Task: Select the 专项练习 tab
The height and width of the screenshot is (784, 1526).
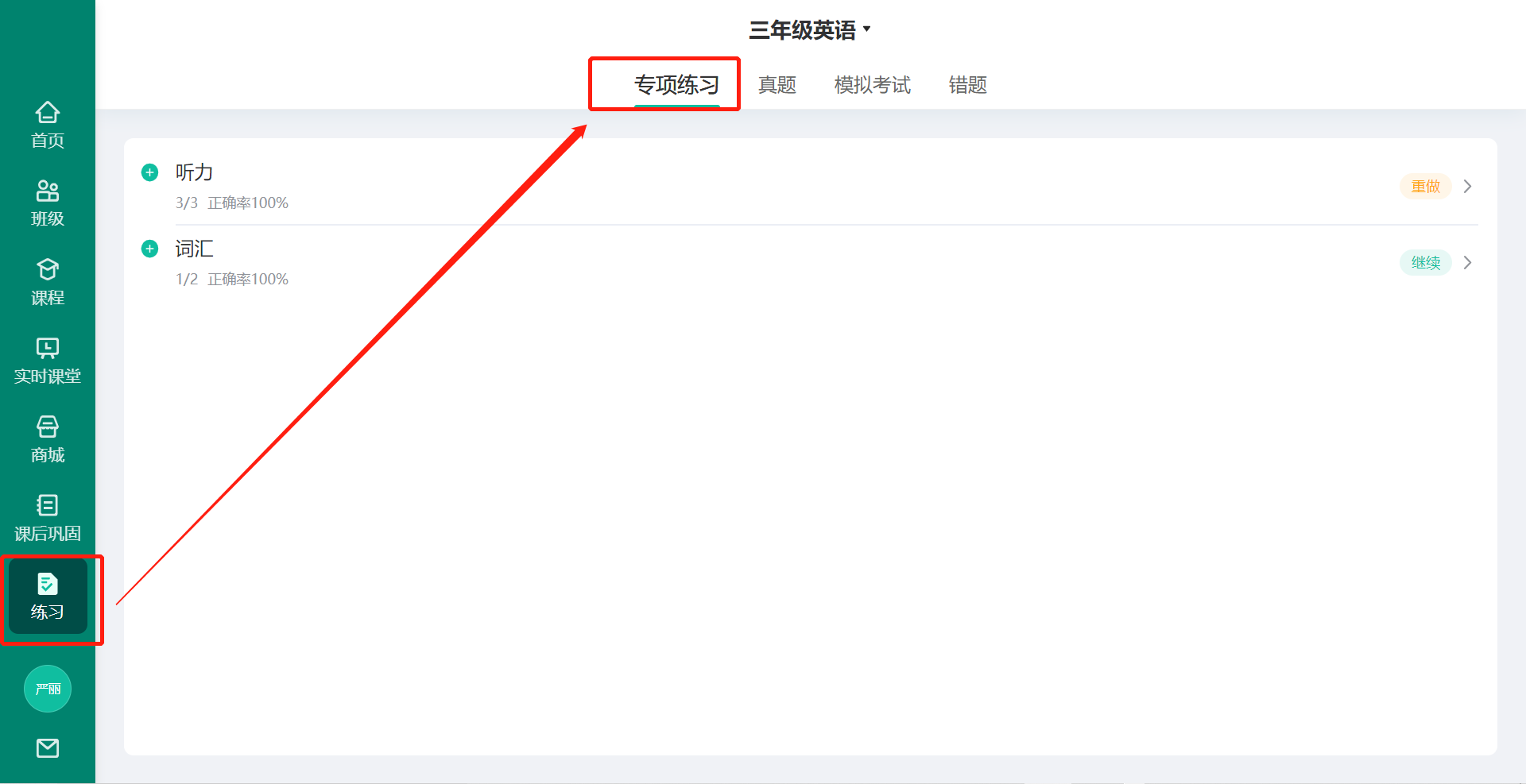Action: (676, 85)
